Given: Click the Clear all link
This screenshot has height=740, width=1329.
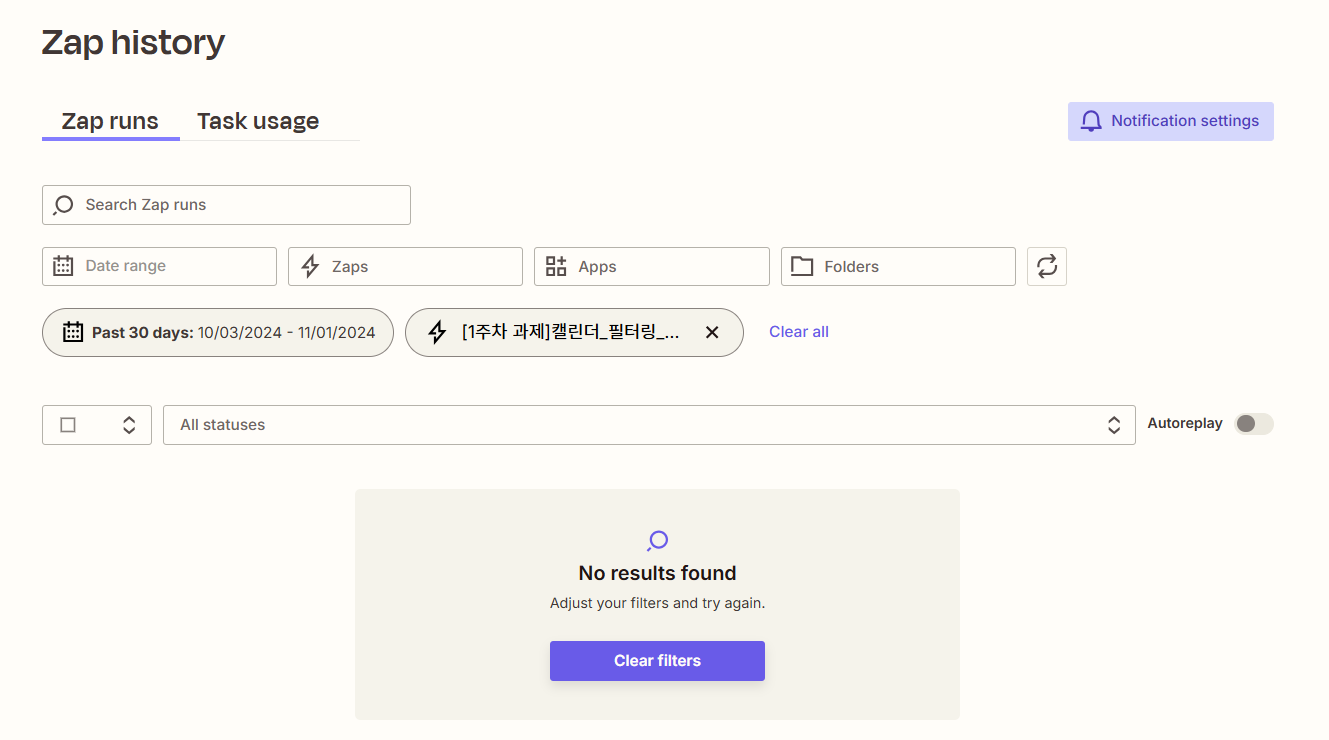Looking at the screenshot, I should click(x=799, y=332).
